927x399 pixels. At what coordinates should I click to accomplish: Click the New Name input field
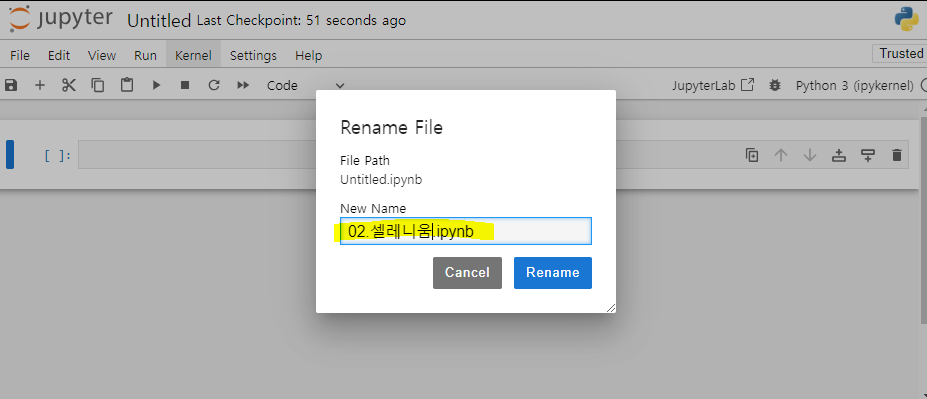tap(466, 231)
